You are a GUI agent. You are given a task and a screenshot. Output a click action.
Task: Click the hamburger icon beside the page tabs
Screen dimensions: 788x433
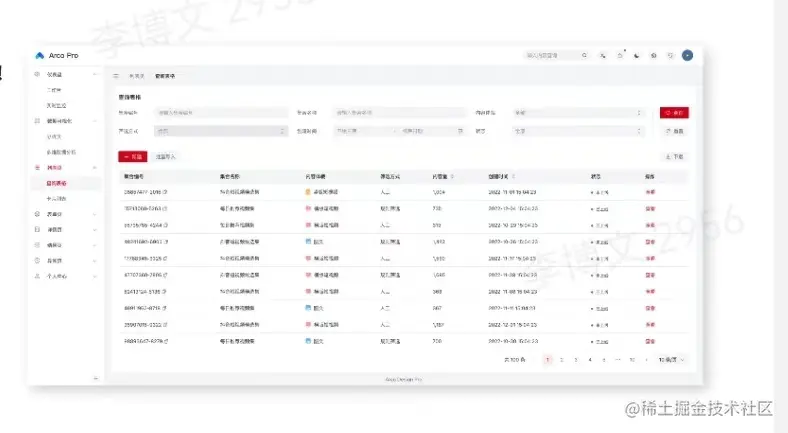click(x=116, y=76)
